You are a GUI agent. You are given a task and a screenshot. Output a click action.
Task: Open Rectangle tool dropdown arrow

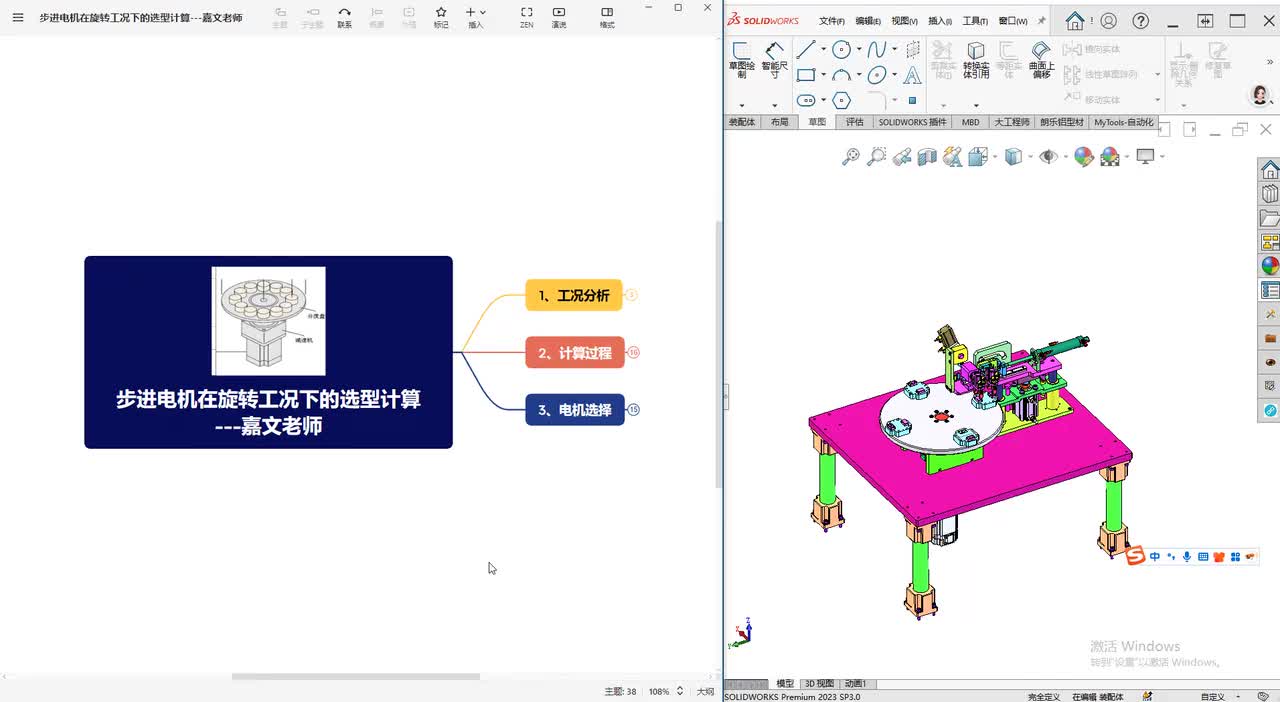(x=823, y=75)
